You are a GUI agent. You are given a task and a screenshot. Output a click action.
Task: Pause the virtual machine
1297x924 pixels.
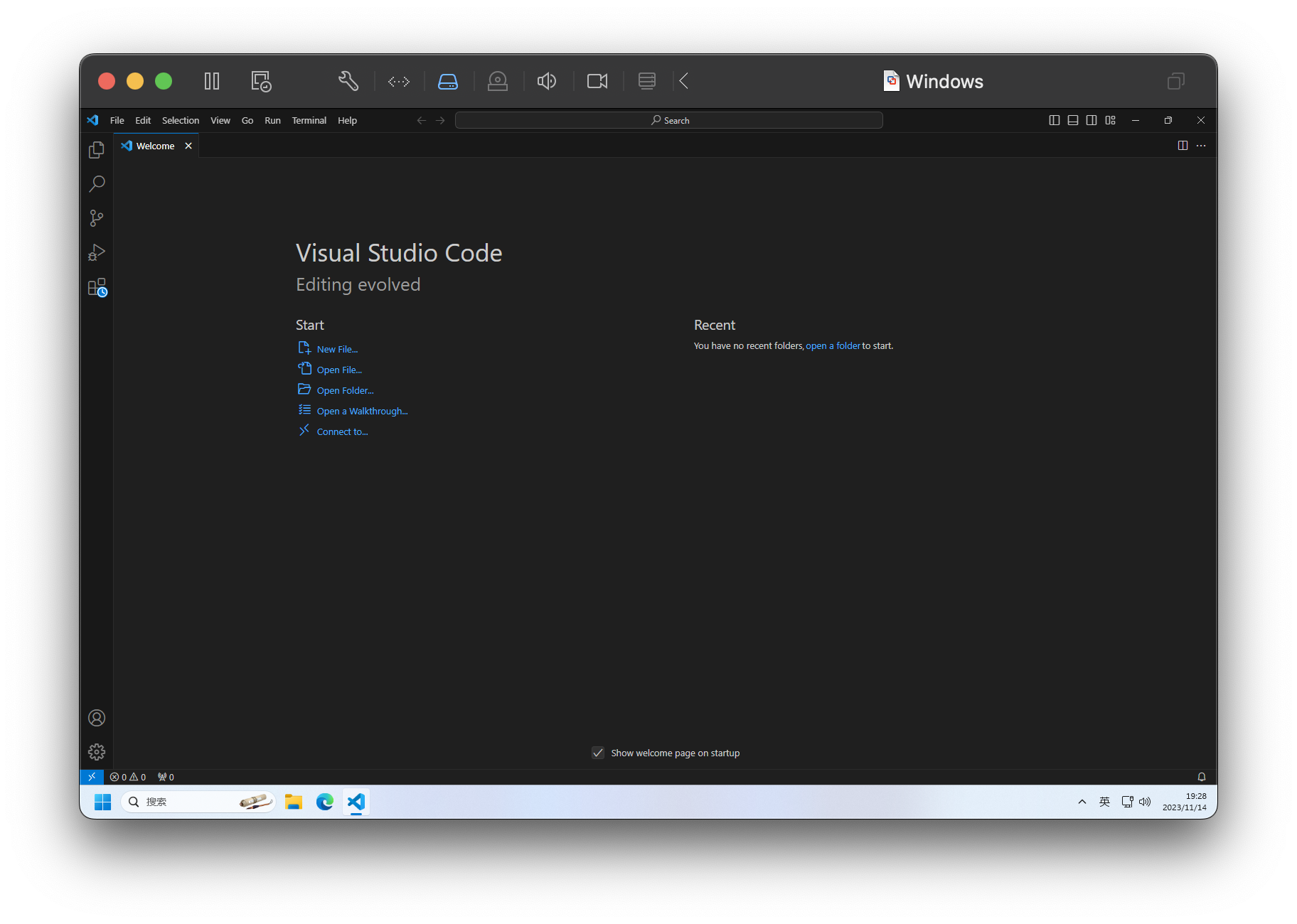212,81
